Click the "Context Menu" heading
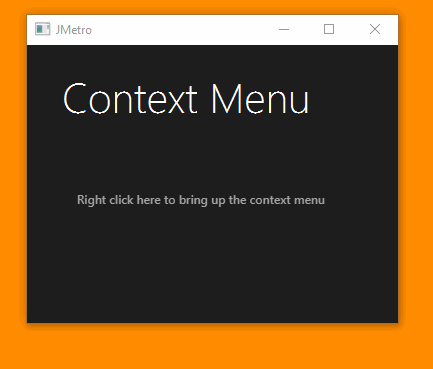This screenshot has width=433, height=369. 186,99
